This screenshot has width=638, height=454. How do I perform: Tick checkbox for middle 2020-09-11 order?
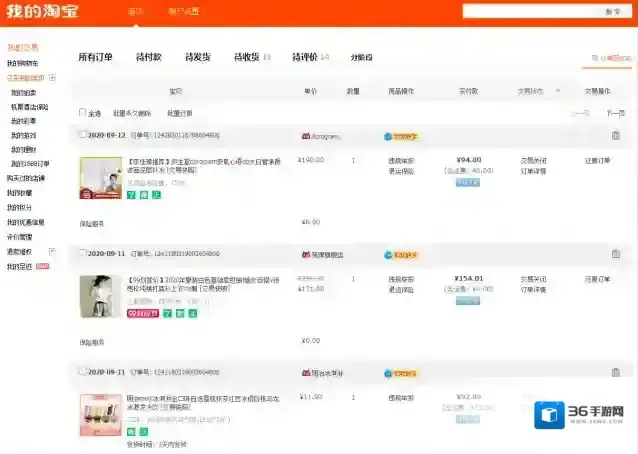pos(83,253)
